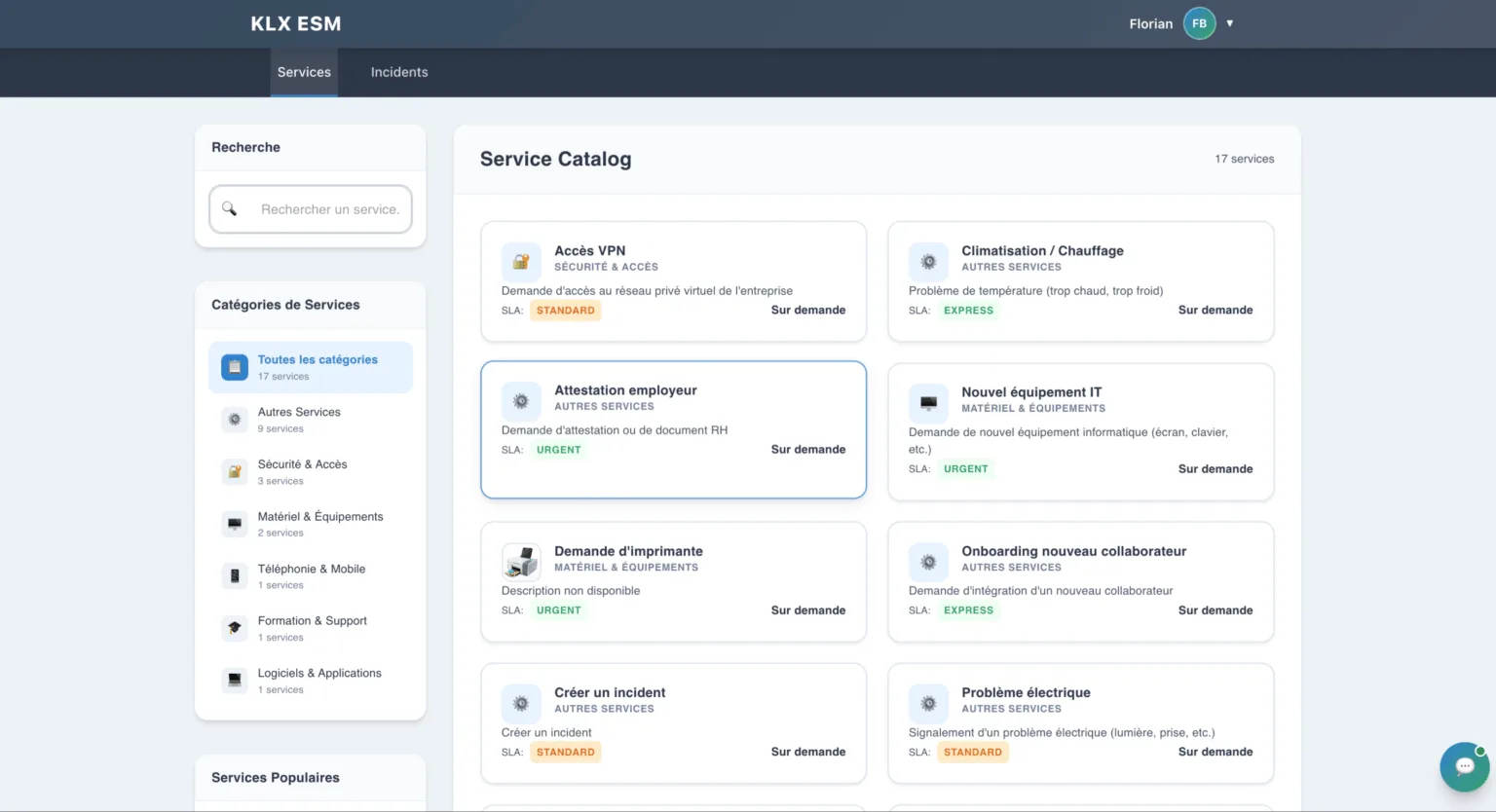Screen dimensions: 1496x812
Task: Click the Accès VPN lock icon
Action: pyautogui.click(x=521, y=262)
